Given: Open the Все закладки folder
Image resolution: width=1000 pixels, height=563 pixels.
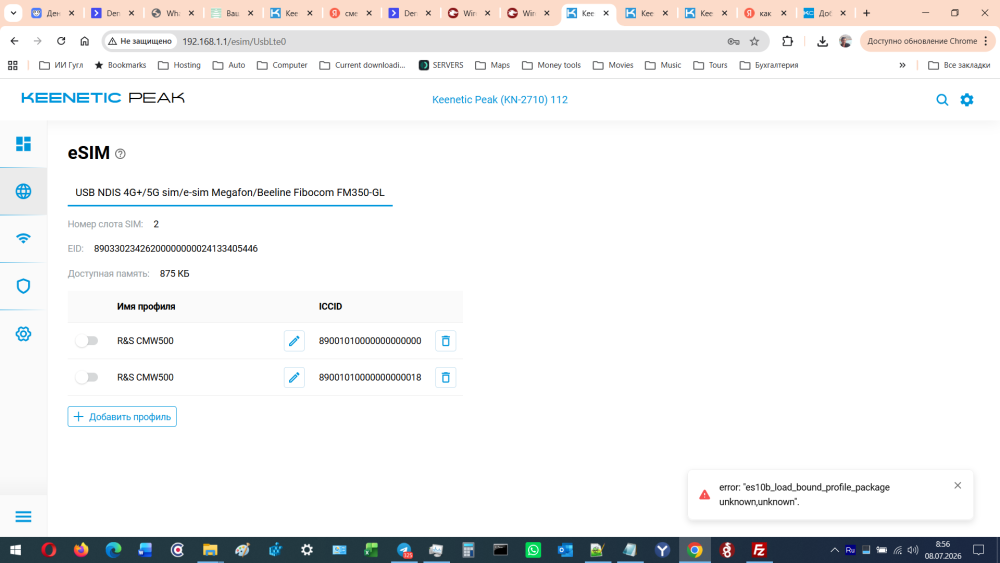Looking at the screenshot, I should click(959, 65).
